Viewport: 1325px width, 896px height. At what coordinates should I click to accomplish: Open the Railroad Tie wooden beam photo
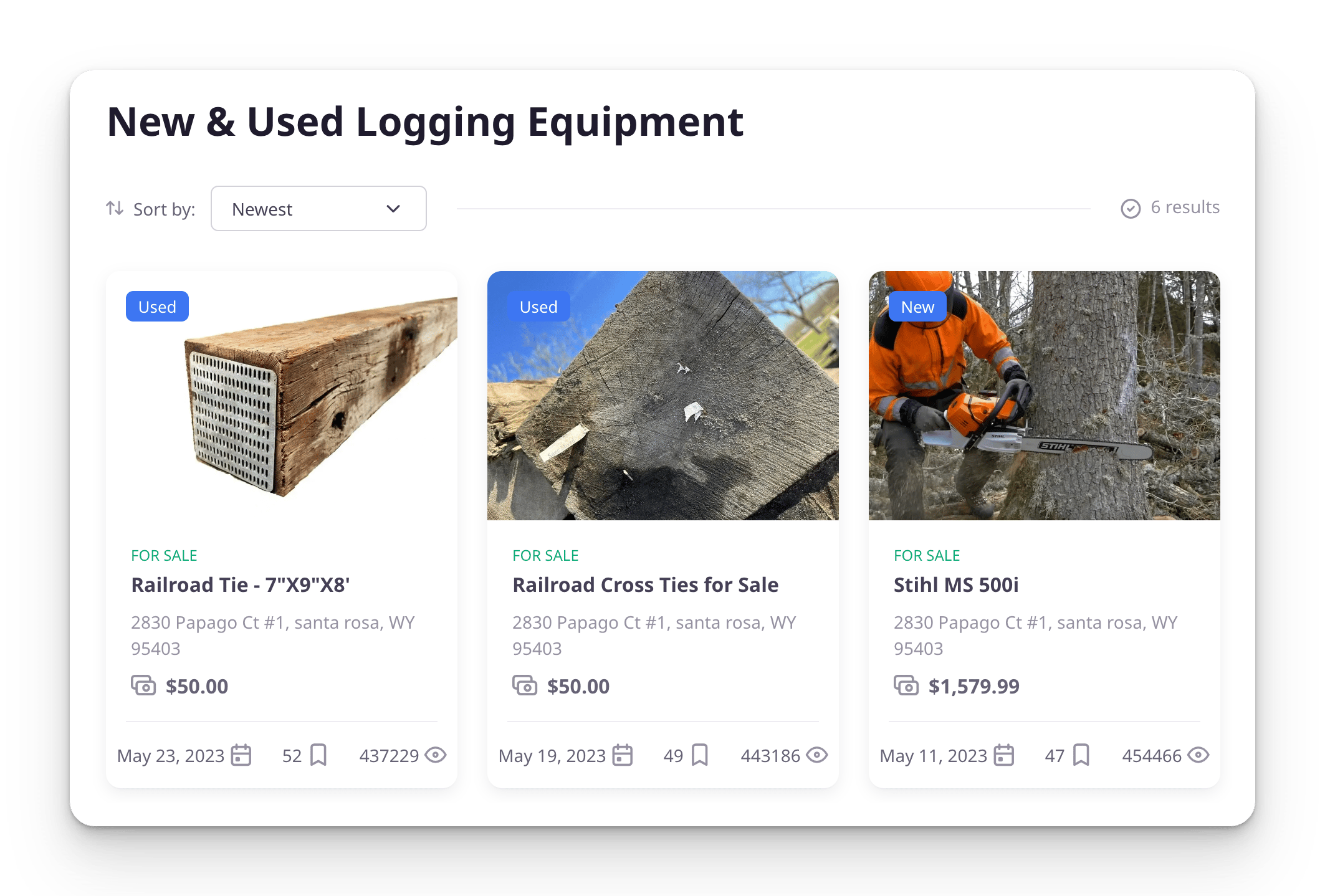[282, 396]
